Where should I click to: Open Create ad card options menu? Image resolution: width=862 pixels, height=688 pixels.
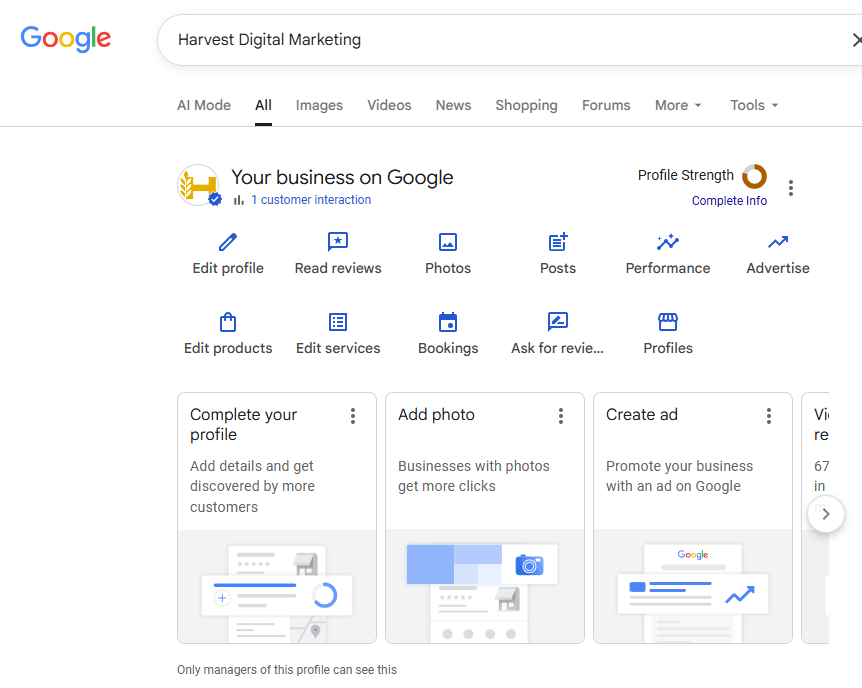coord(769,416)
